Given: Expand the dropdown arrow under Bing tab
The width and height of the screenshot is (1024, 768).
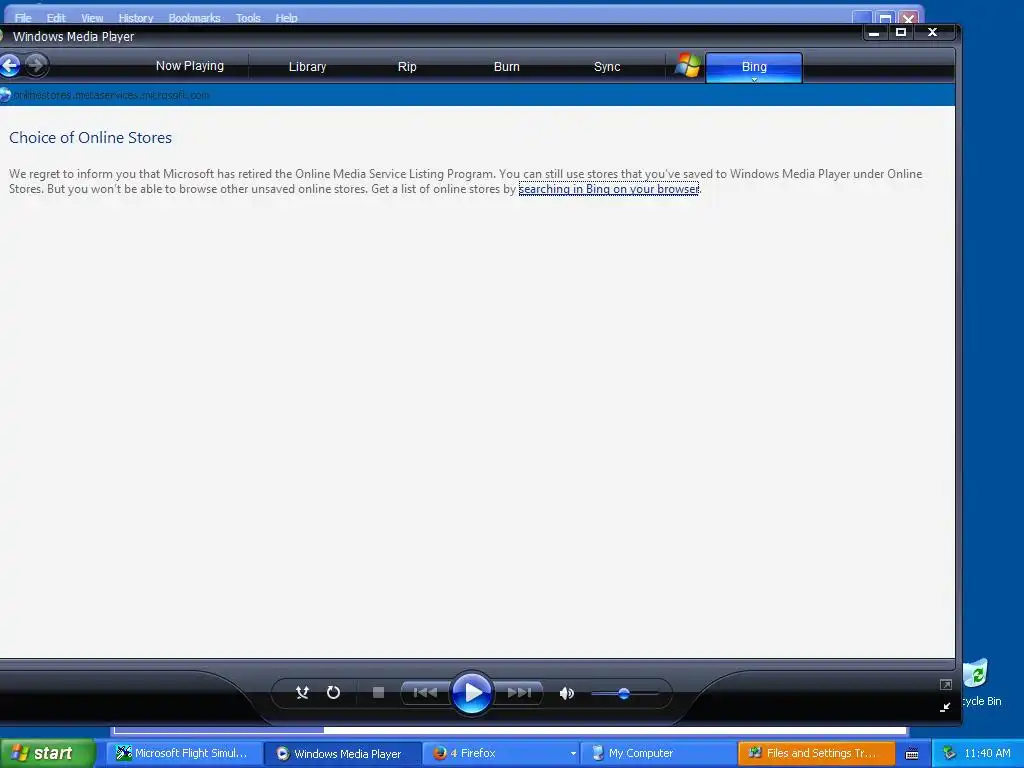Looking at the screenshot, I should click(x=754, y=80).
